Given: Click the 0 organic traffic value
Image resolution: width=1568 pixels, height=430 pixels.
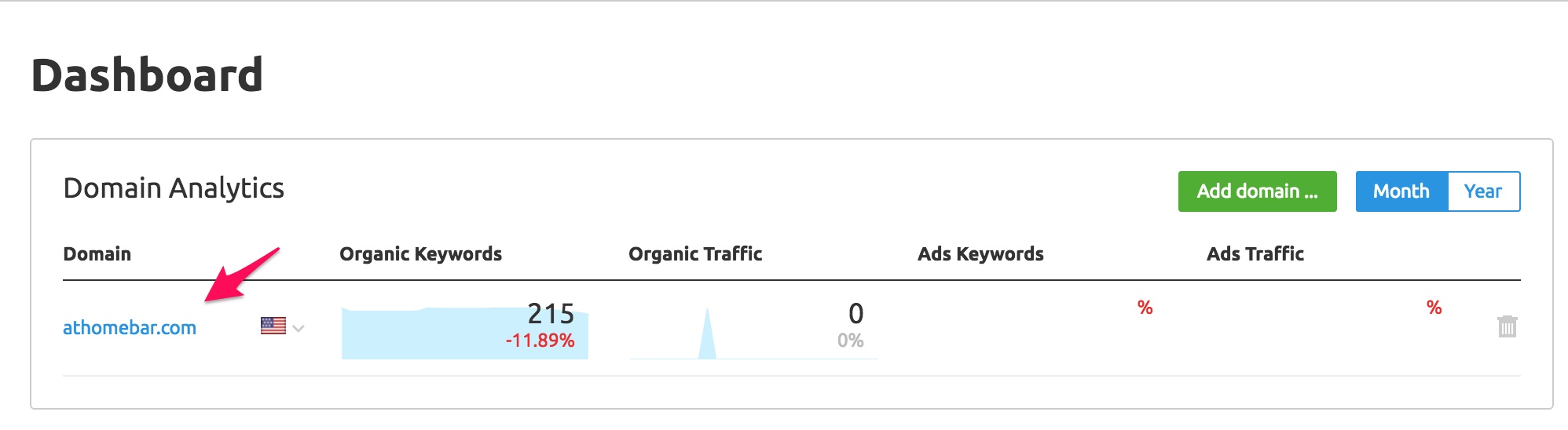Looking at the screenshot, I should tap(856, 314).
